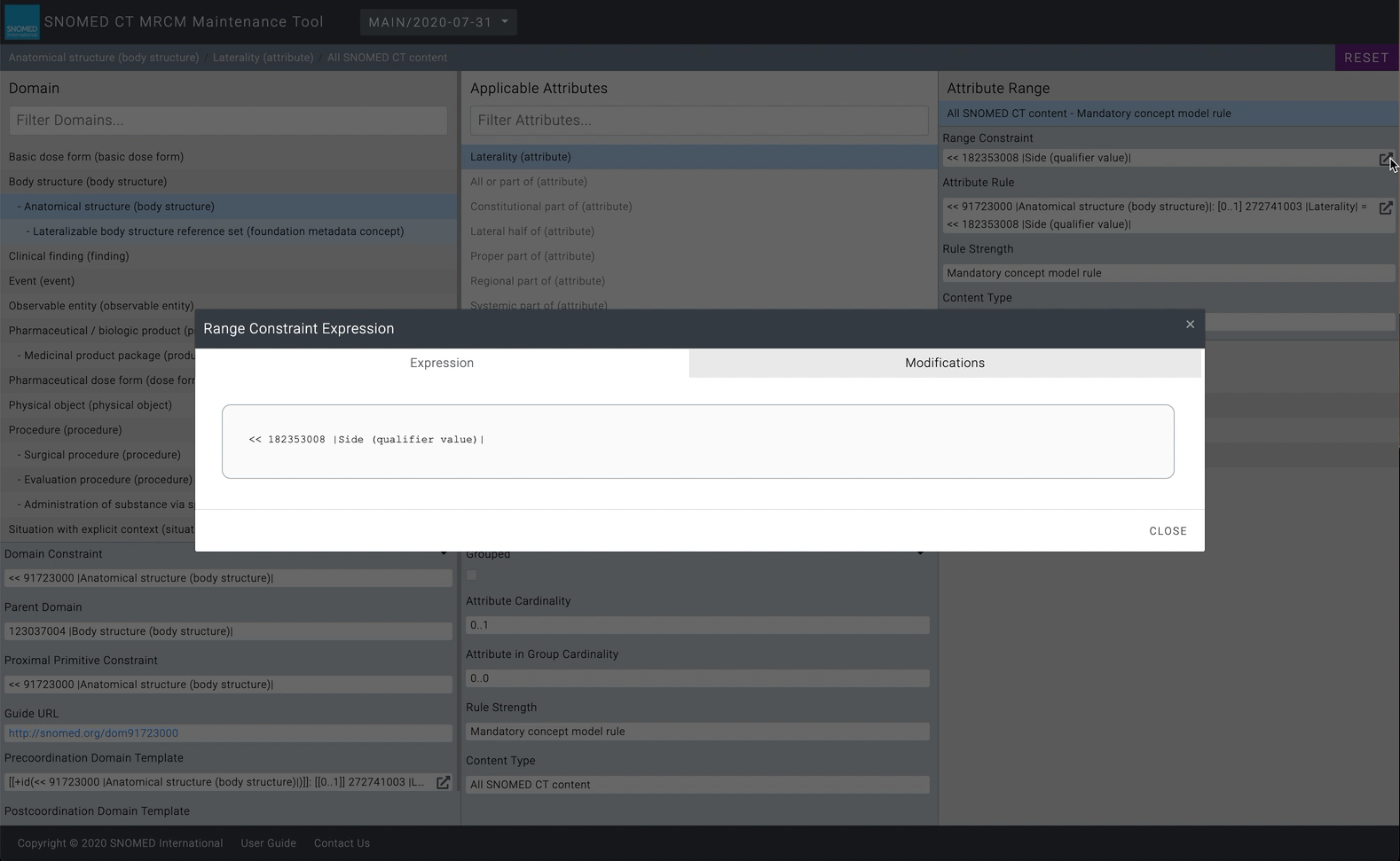Click the Parent Domain field
1400x861 pixels.
coord(228,631)
